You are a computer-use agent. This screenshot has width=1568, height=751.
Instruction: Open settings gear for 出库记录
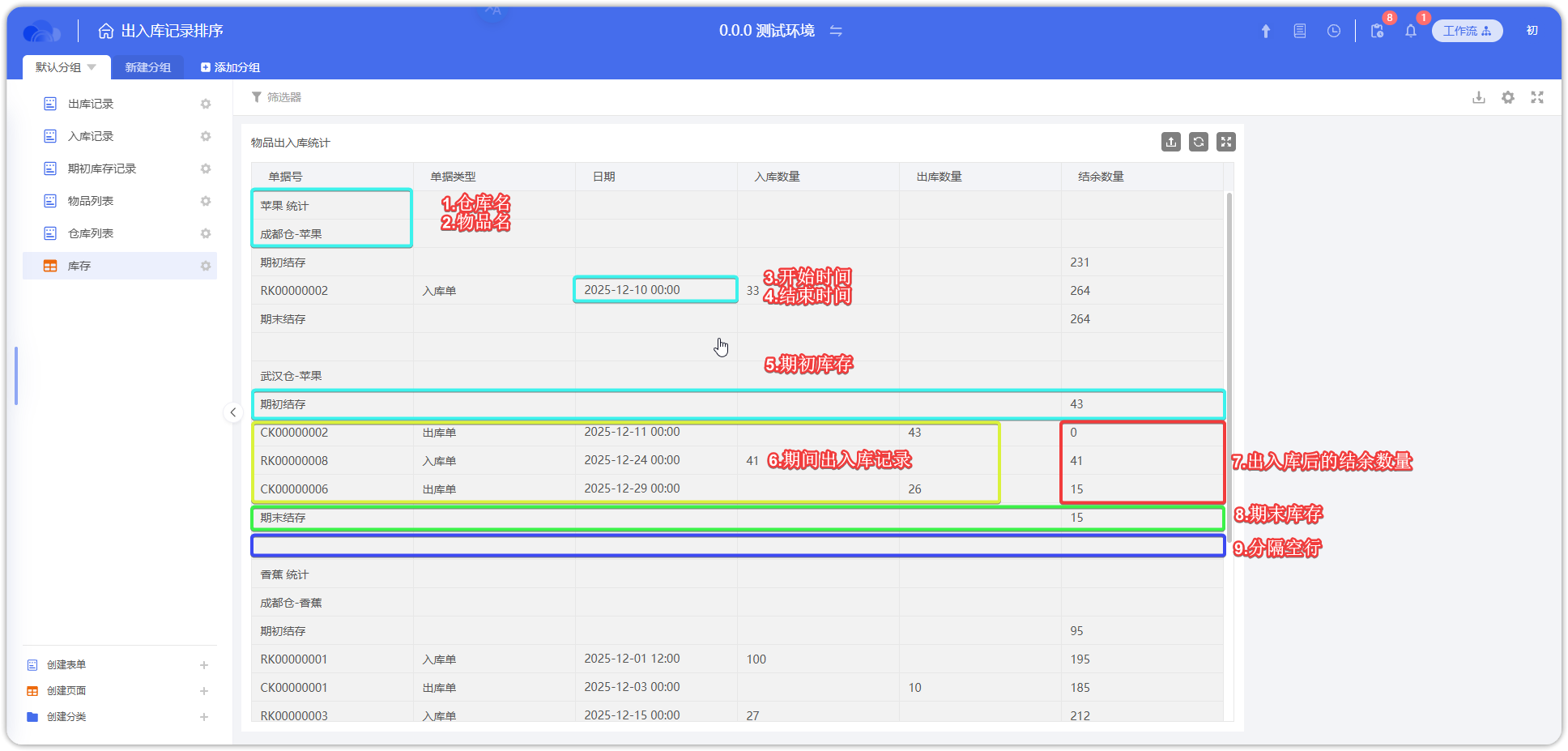pos(206,104)
